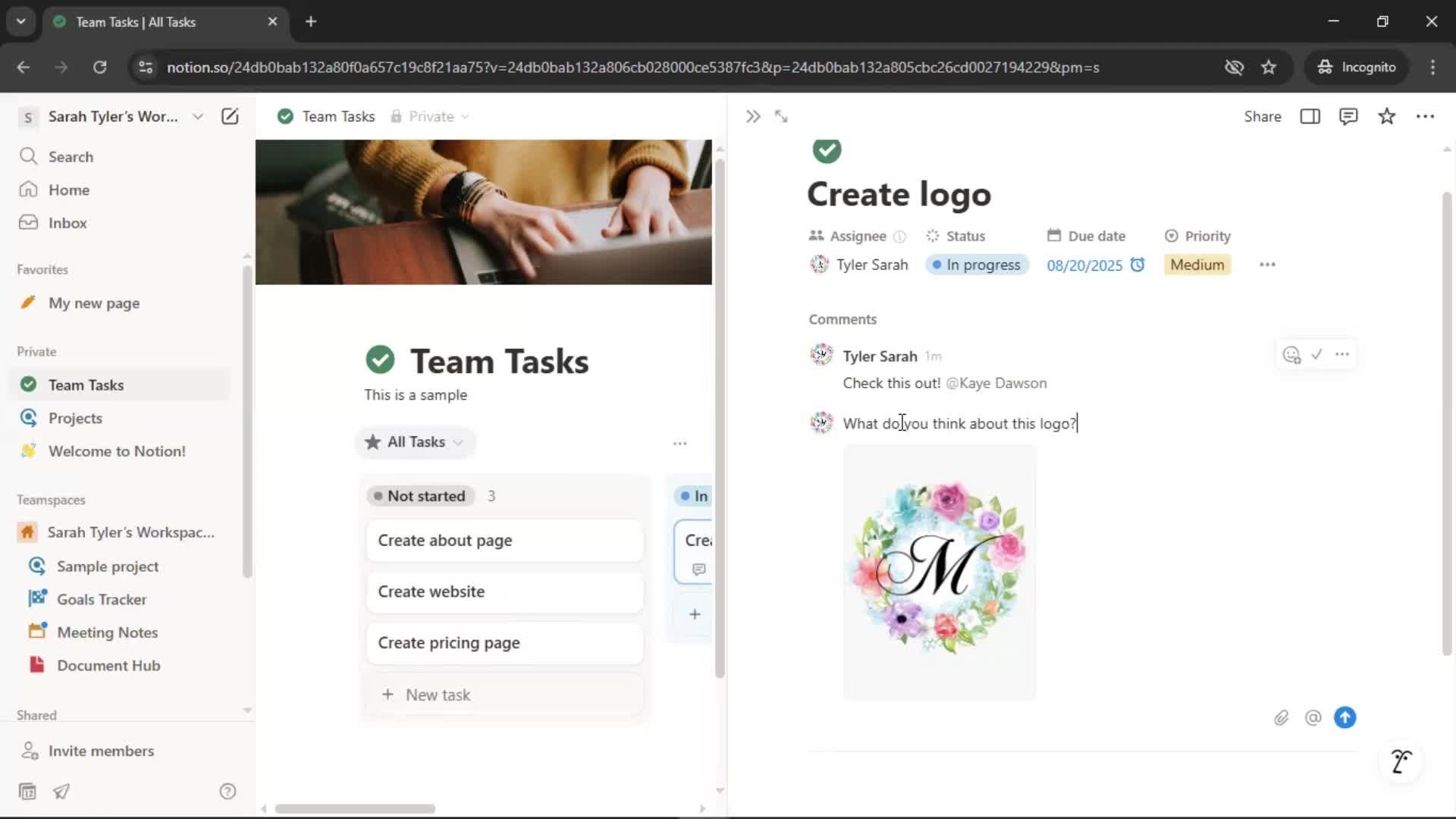This screenshot has height=819, width=1456.
Task: Close side peek double-chevron icon
Action: 752,116
